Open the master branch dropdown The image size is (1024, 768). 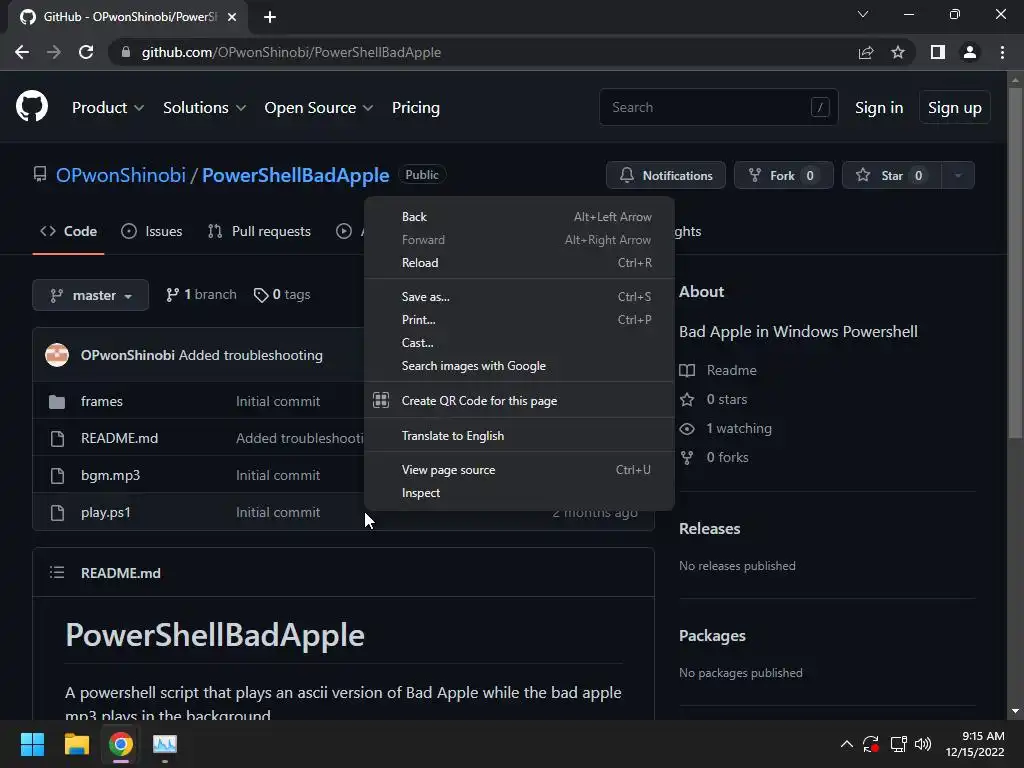tap(91, 295)
